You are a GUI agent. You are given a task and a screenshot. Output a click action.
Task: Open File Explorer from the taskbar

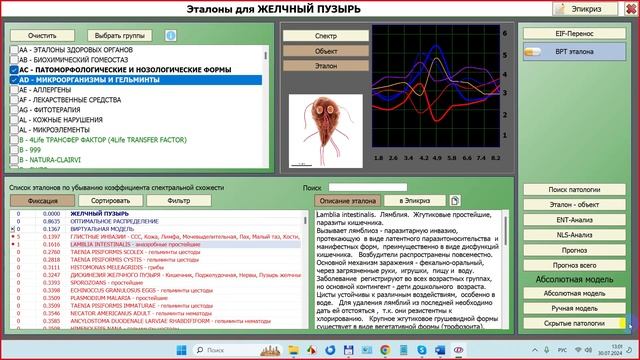click(x=293, y=350)
